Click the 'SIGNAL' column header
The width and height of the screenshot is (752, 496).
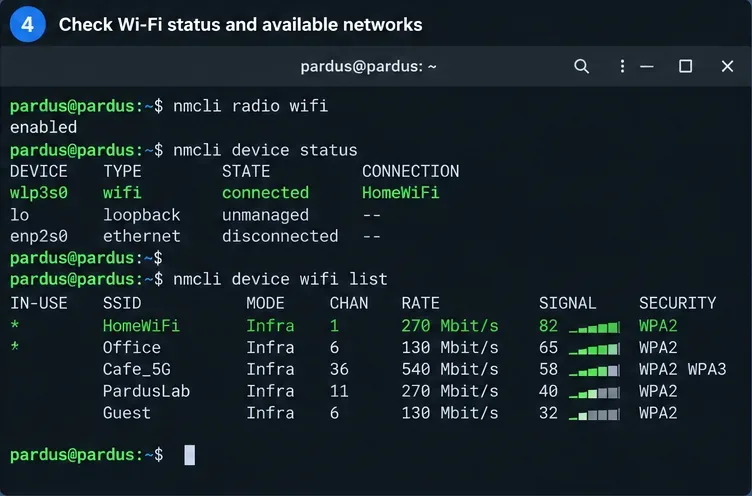click(x=568, y=303)
